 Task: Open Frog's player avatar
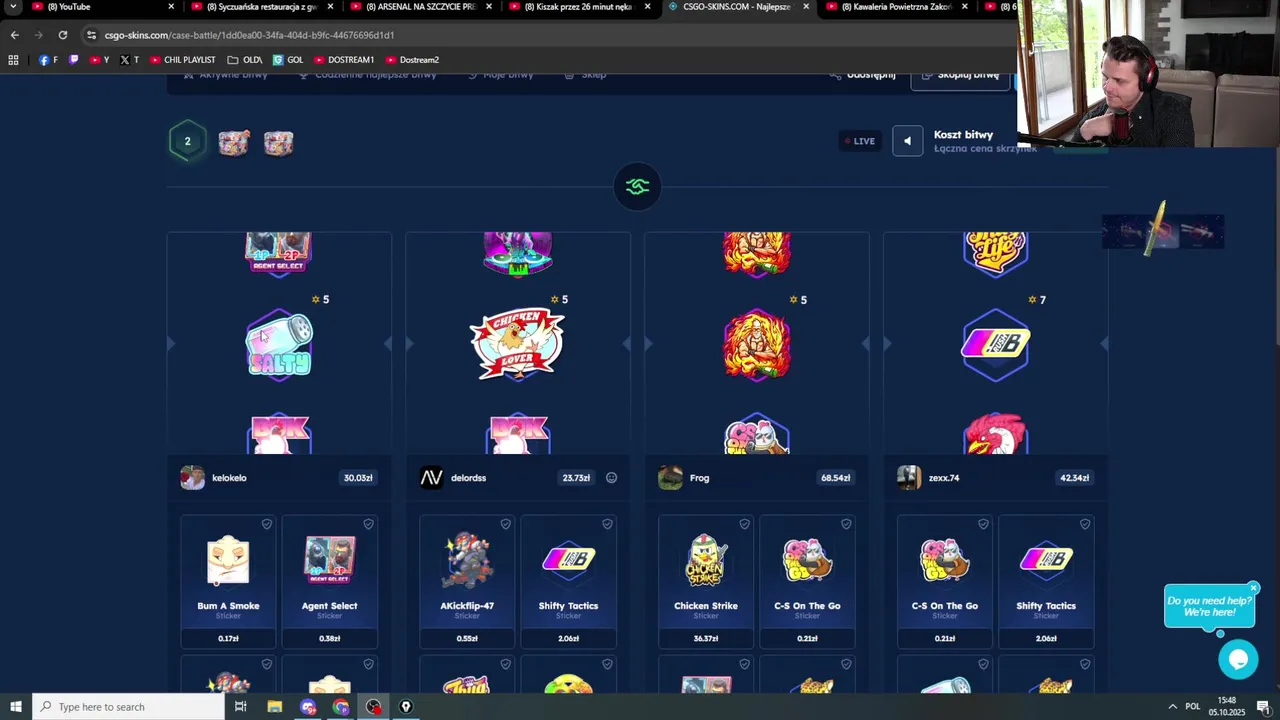coord(670,478)
